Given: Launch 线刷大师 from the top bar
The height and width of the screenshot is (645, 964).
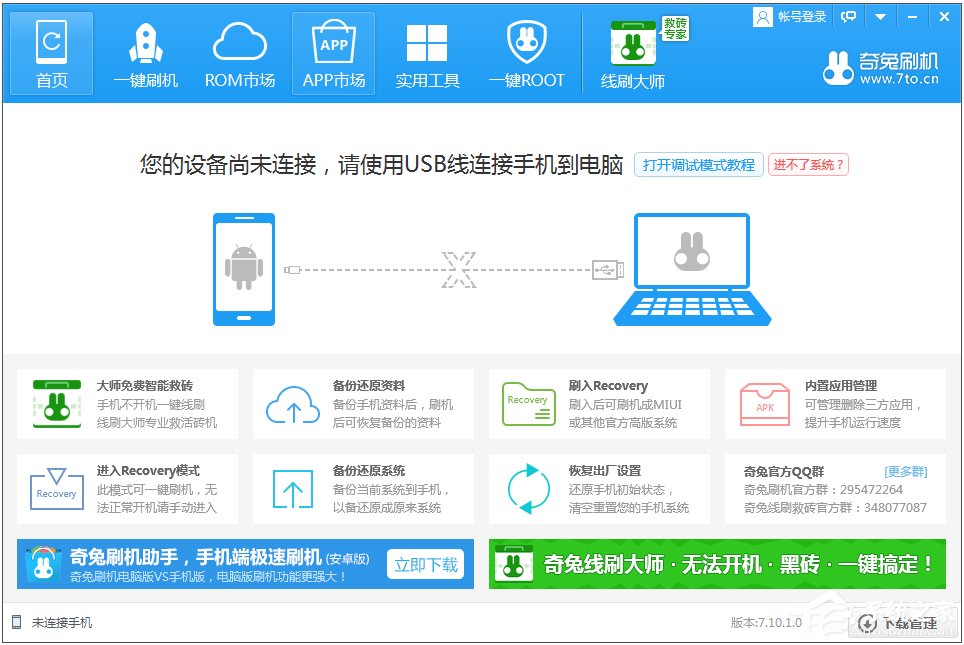Looking at the screenshot, I should tap(633, 53).
